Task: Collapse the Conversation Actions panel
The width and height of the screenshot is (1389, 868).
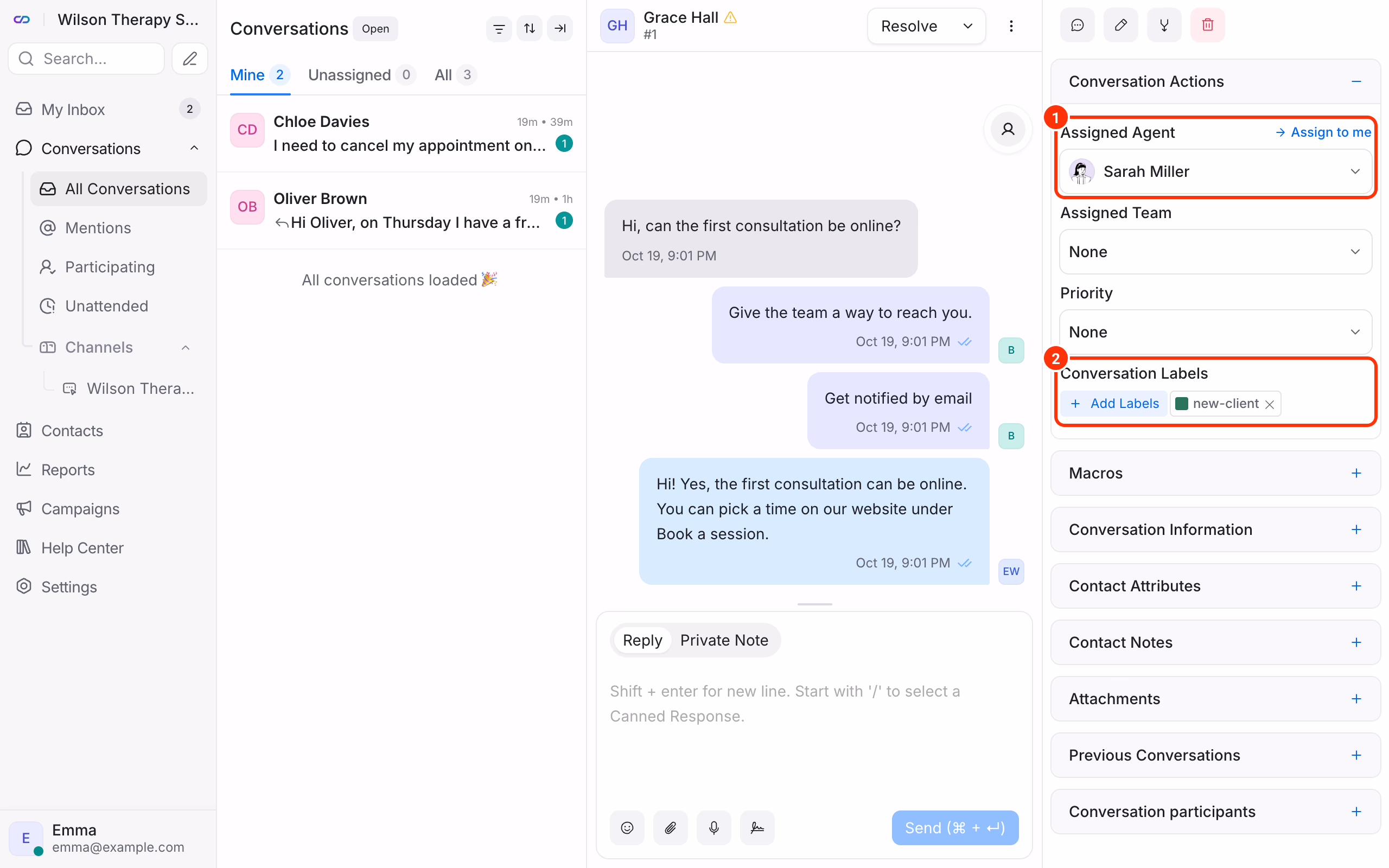Action: coord(1356,81)
